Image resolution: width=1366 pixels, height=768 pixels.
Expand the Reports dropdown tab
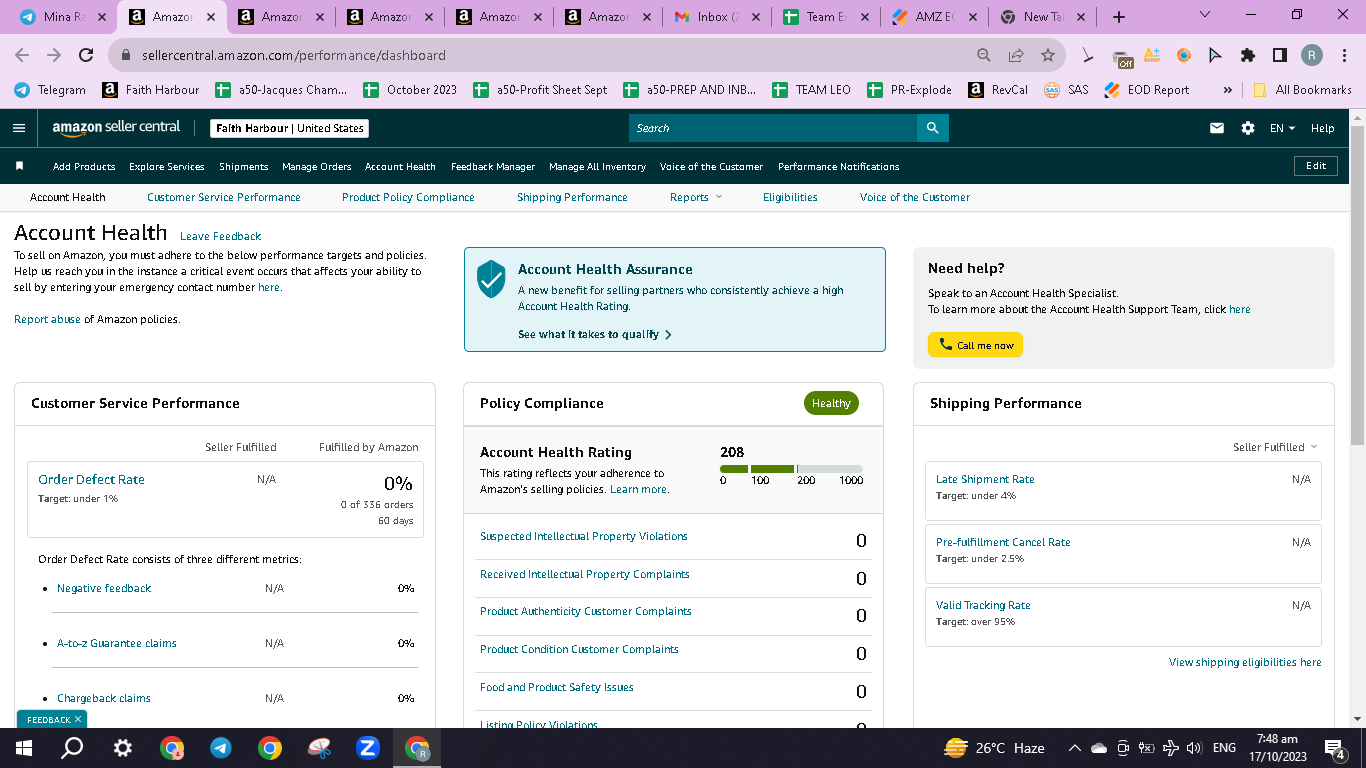pos(696,197)
